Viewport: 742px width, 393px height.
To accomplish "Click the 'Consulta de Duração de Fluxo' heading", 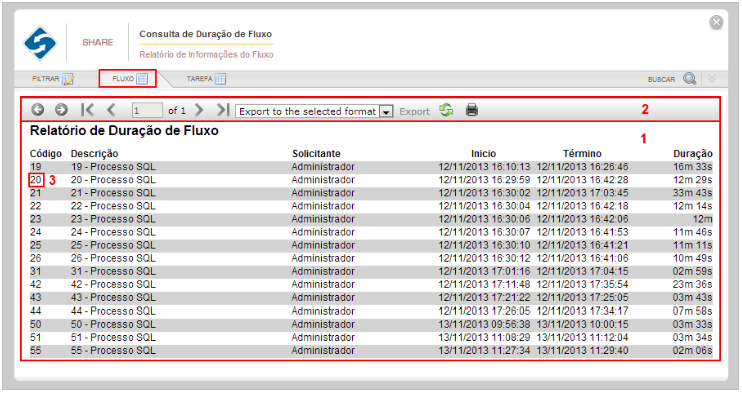I will tap(205, 34).
